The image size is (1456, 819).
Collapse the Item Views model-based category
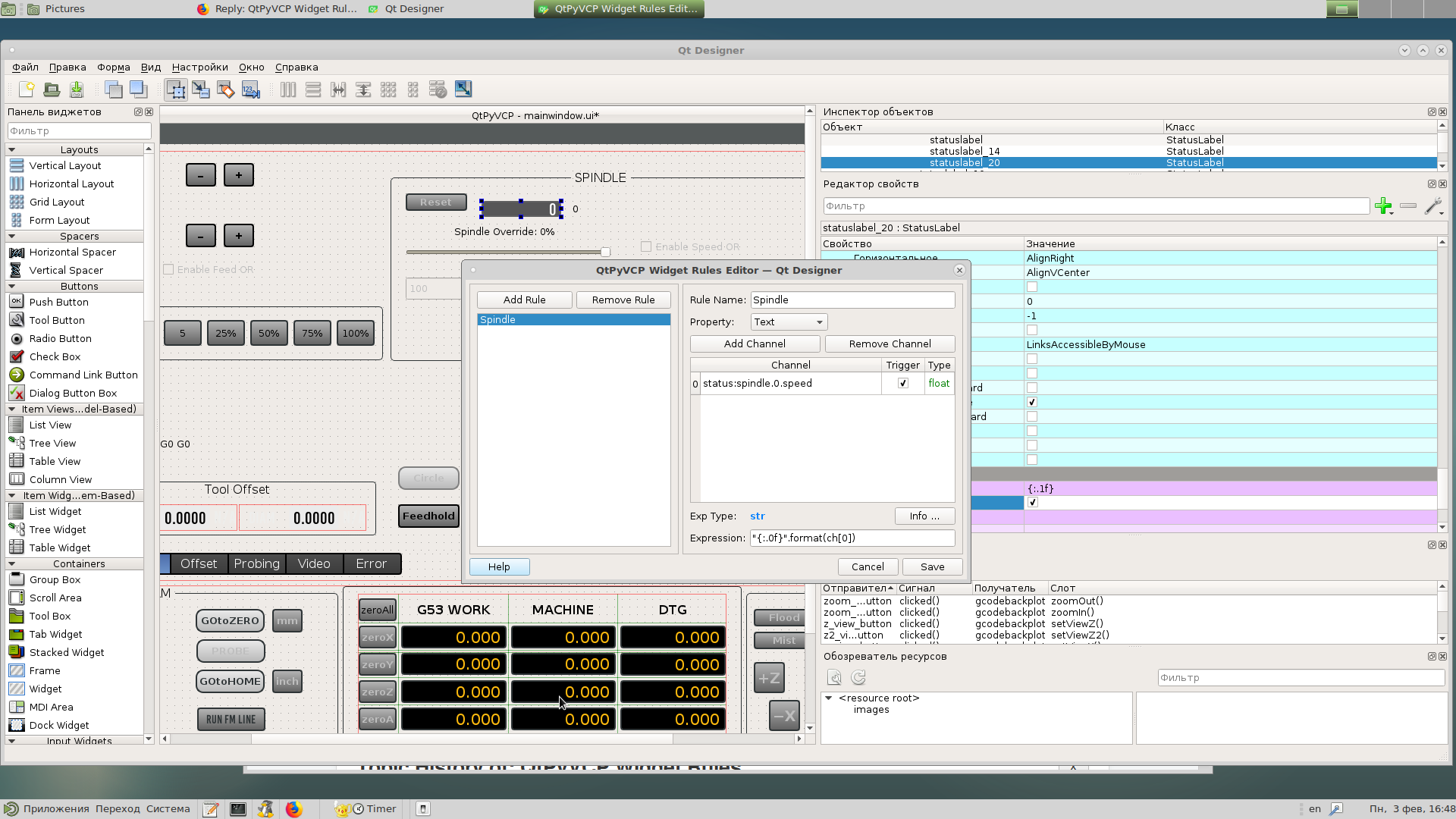pyautogui.click(x=12, y=409)
